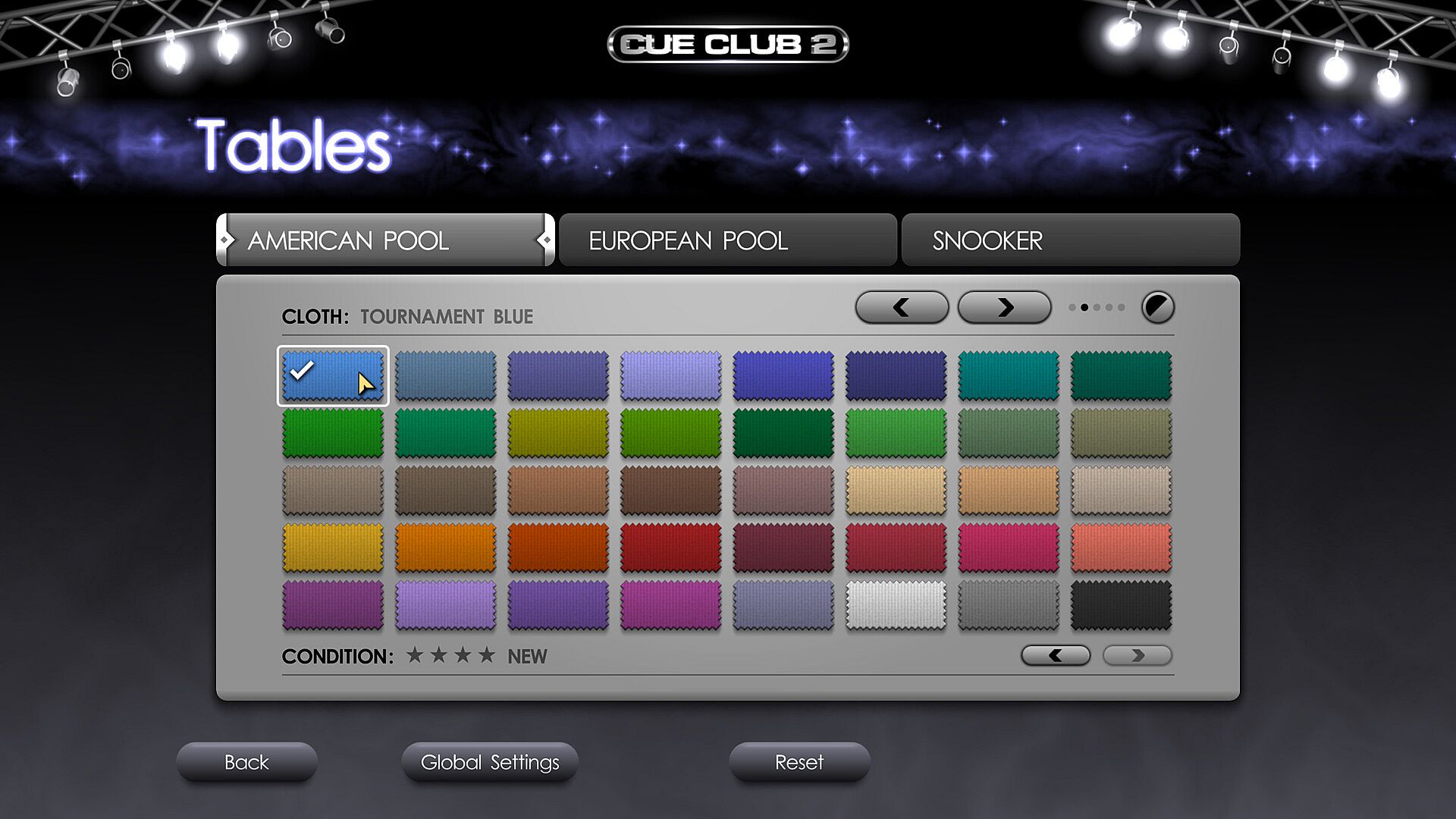Select the American Pool tab

(385, 240)
